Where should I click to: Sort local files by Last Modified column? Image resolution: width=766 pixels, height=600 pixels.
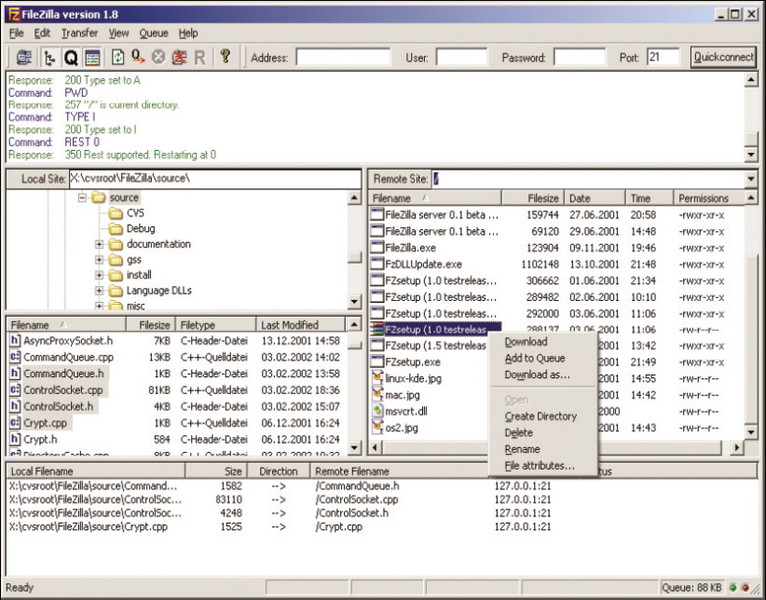tap(300, 325)
